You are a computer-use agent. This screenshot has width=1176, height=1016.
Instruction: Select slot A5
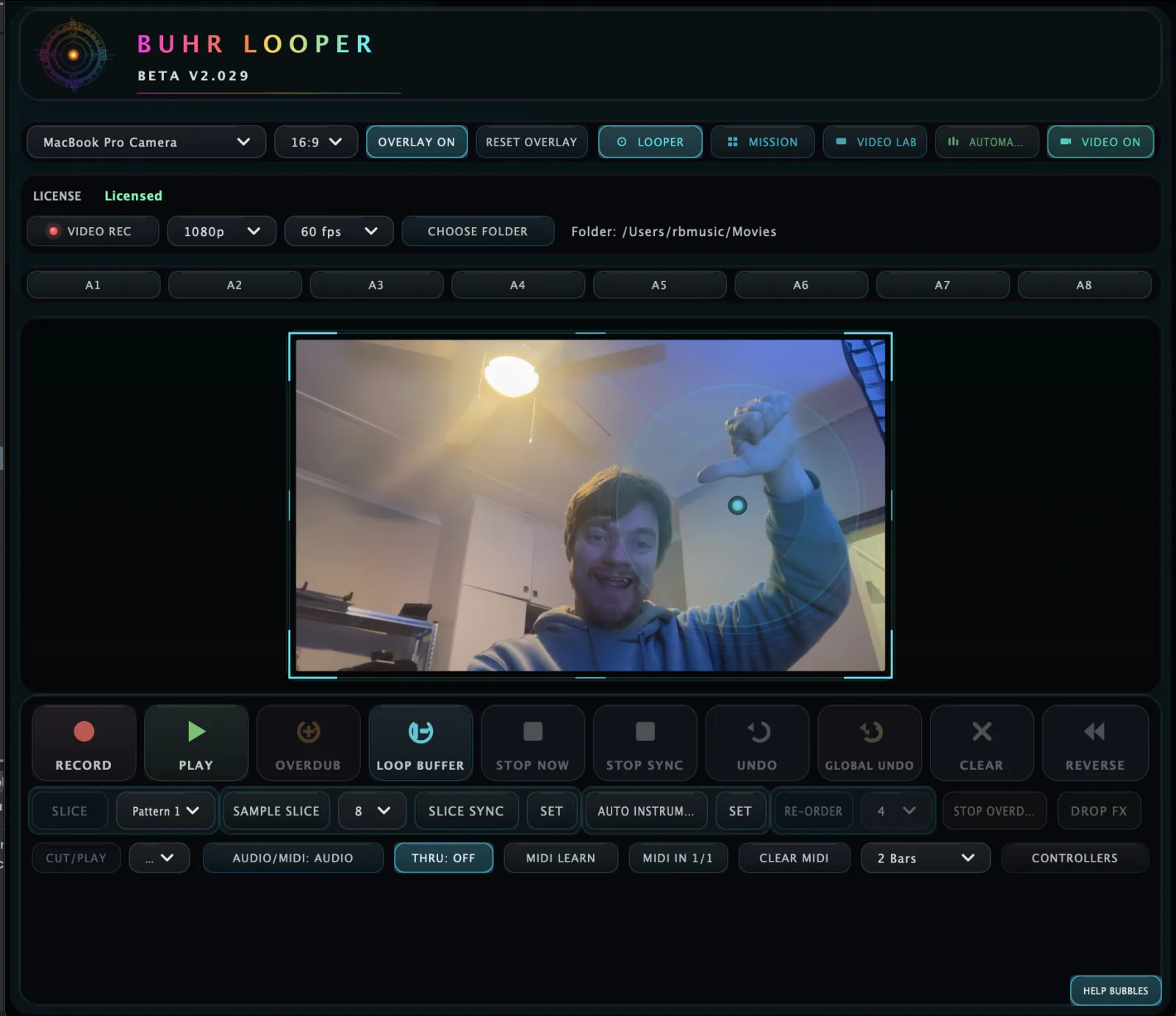pos(659,285)
